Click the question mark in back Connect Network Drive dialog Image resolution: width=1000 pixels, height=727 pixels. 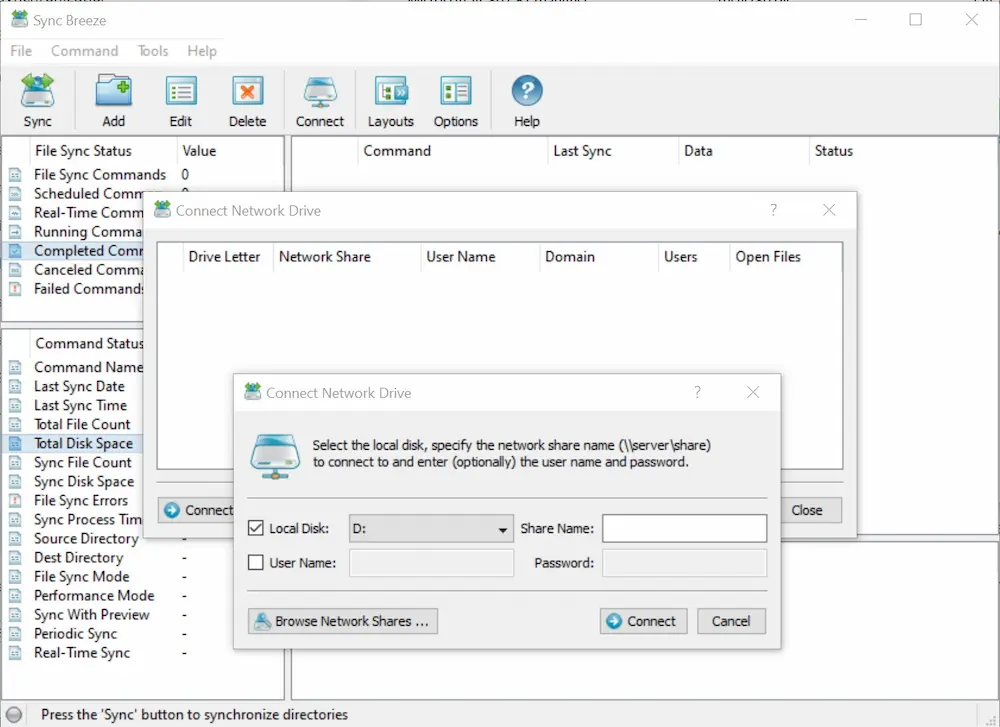[773, 210]
